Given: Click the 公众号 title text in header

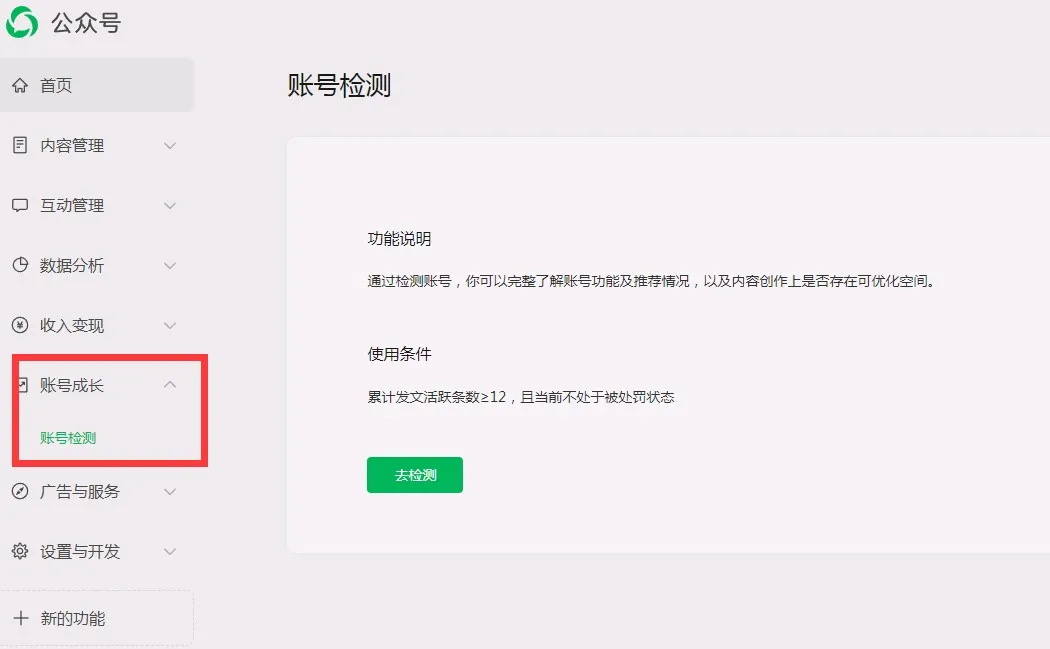Looking at the screenshot, I should pos(86,23).
